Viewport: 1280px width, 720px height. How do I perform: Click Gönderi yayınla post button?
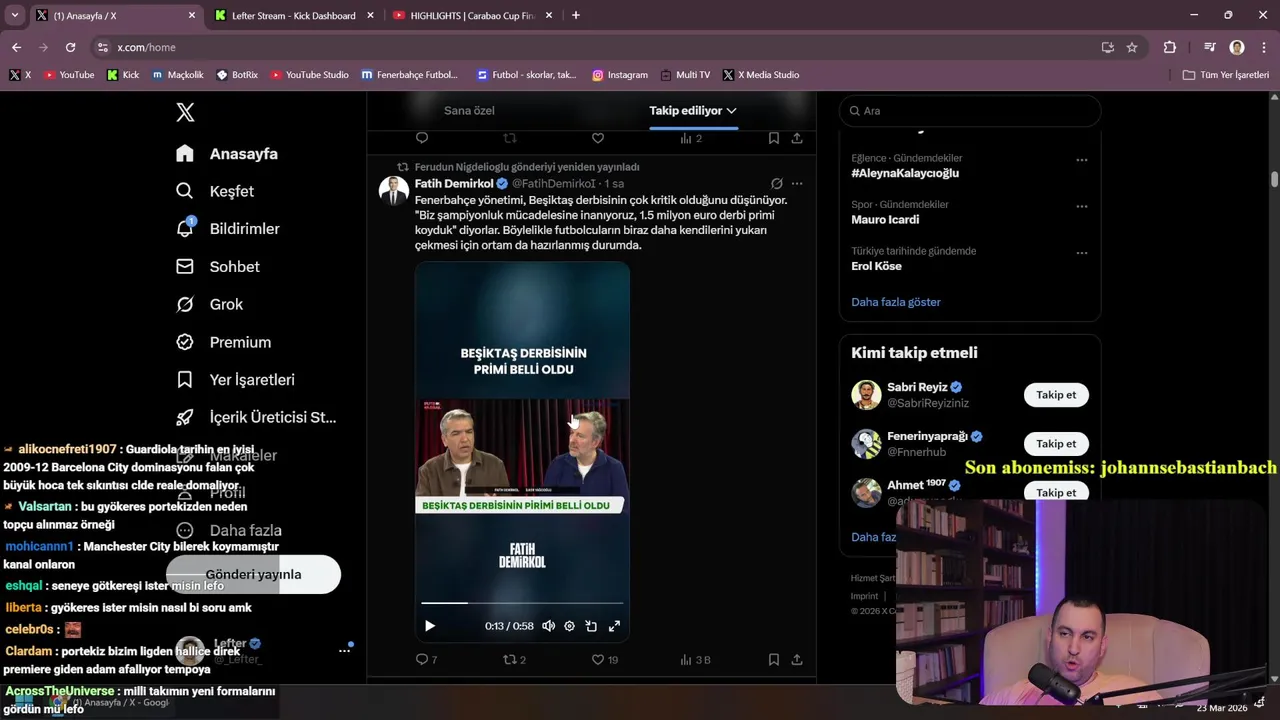(x=253, y=575)
